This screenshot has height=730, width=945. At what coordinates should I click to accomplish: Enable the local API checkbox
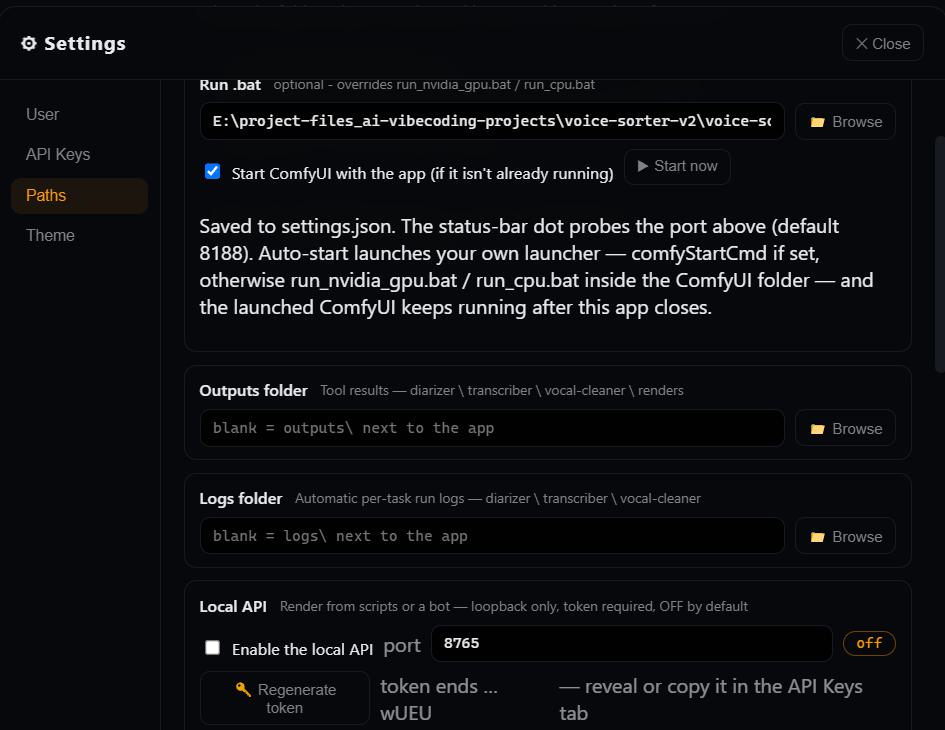point(212,647)
